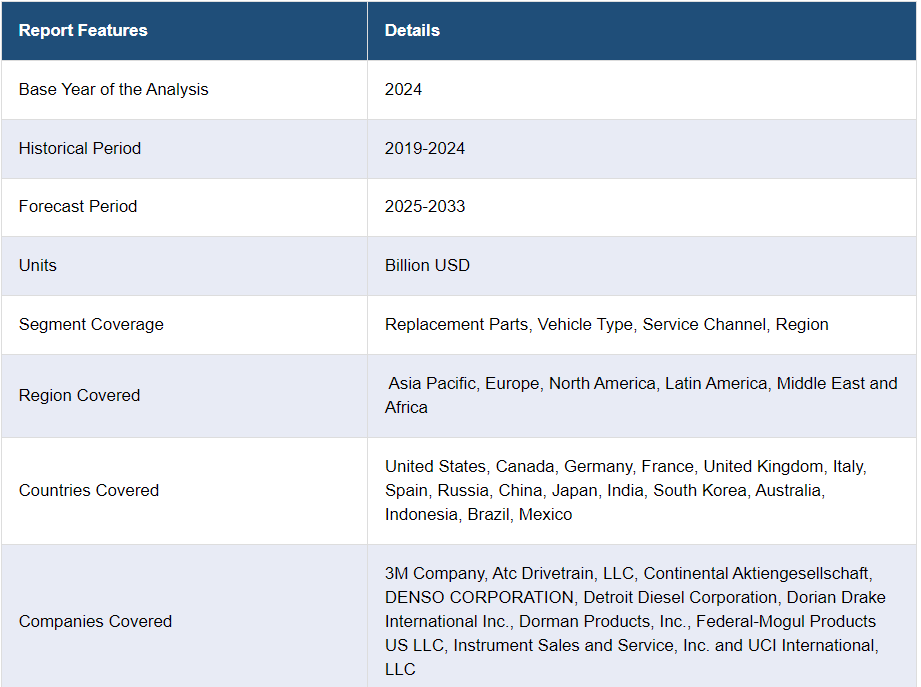Select the Countries Covered row label
The height and width of the screenshot is (687, 921).
coord(89,490)
